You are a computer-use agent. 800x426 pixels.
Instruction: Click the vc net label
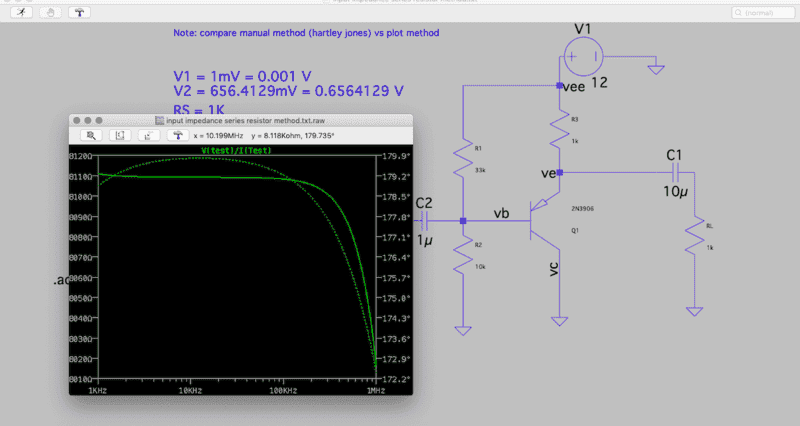[x=554, y=269]
